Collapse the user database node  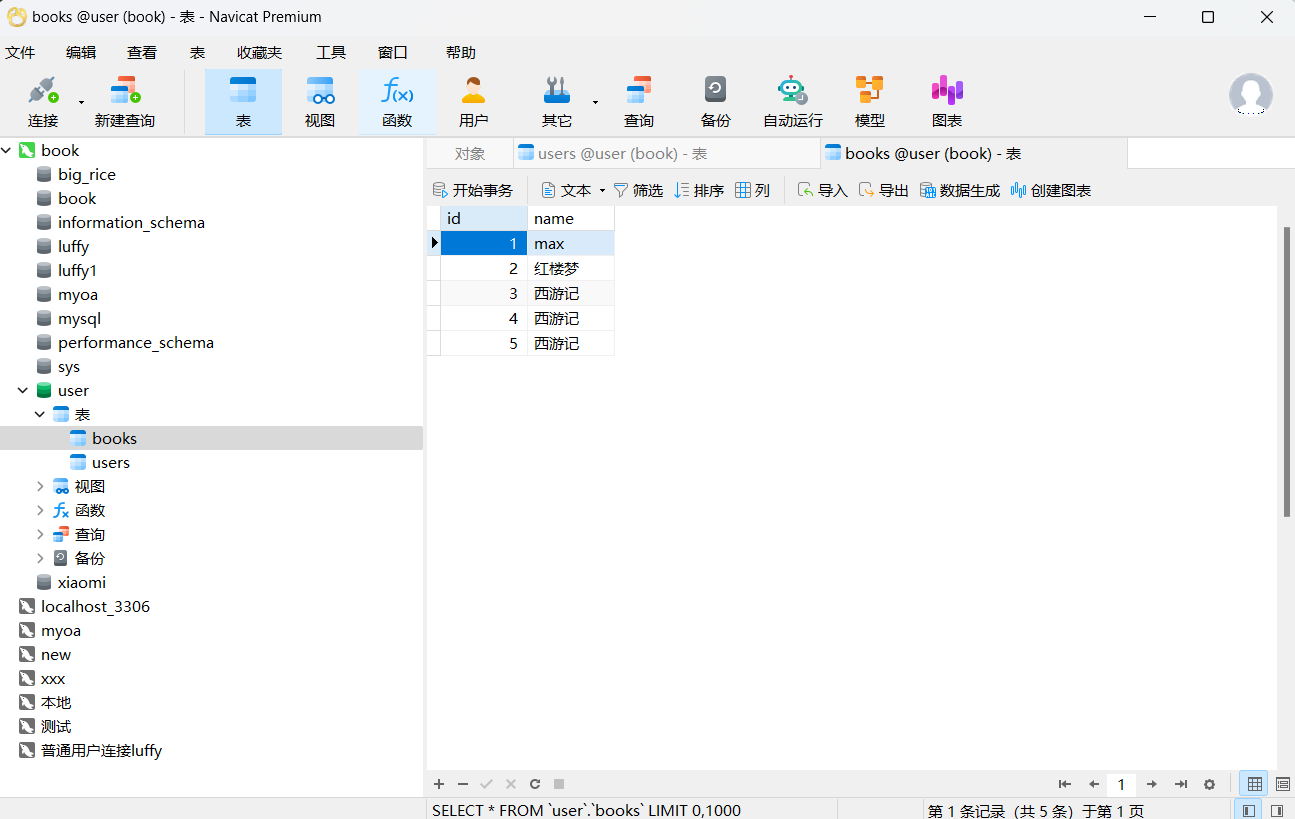pyautogui.click(x=23, y=390)
